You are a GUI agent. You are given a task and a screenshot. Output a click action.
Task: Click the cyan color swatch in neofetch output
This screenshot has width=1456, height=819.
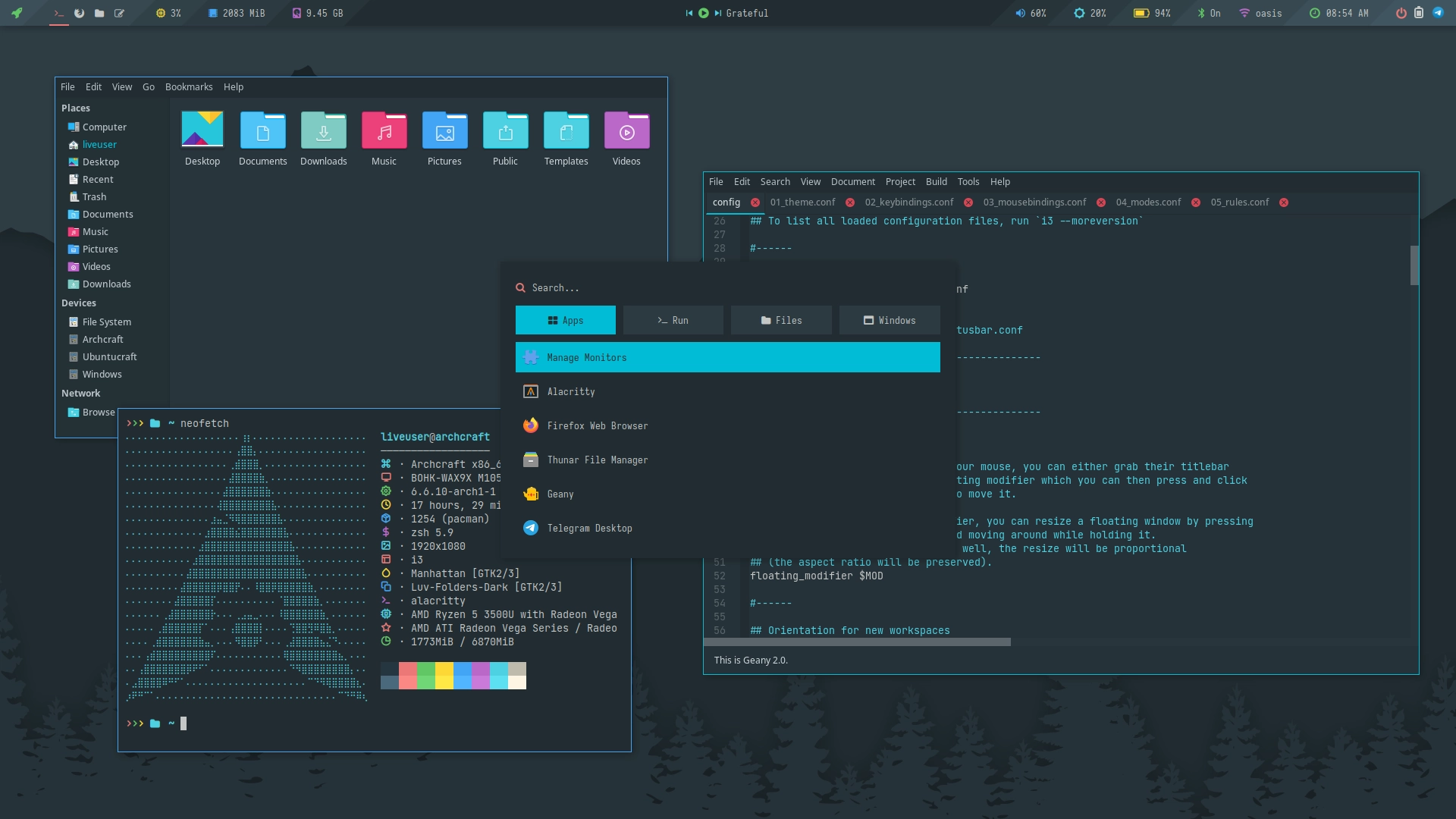pyautogui.click(x=500, y=676)
